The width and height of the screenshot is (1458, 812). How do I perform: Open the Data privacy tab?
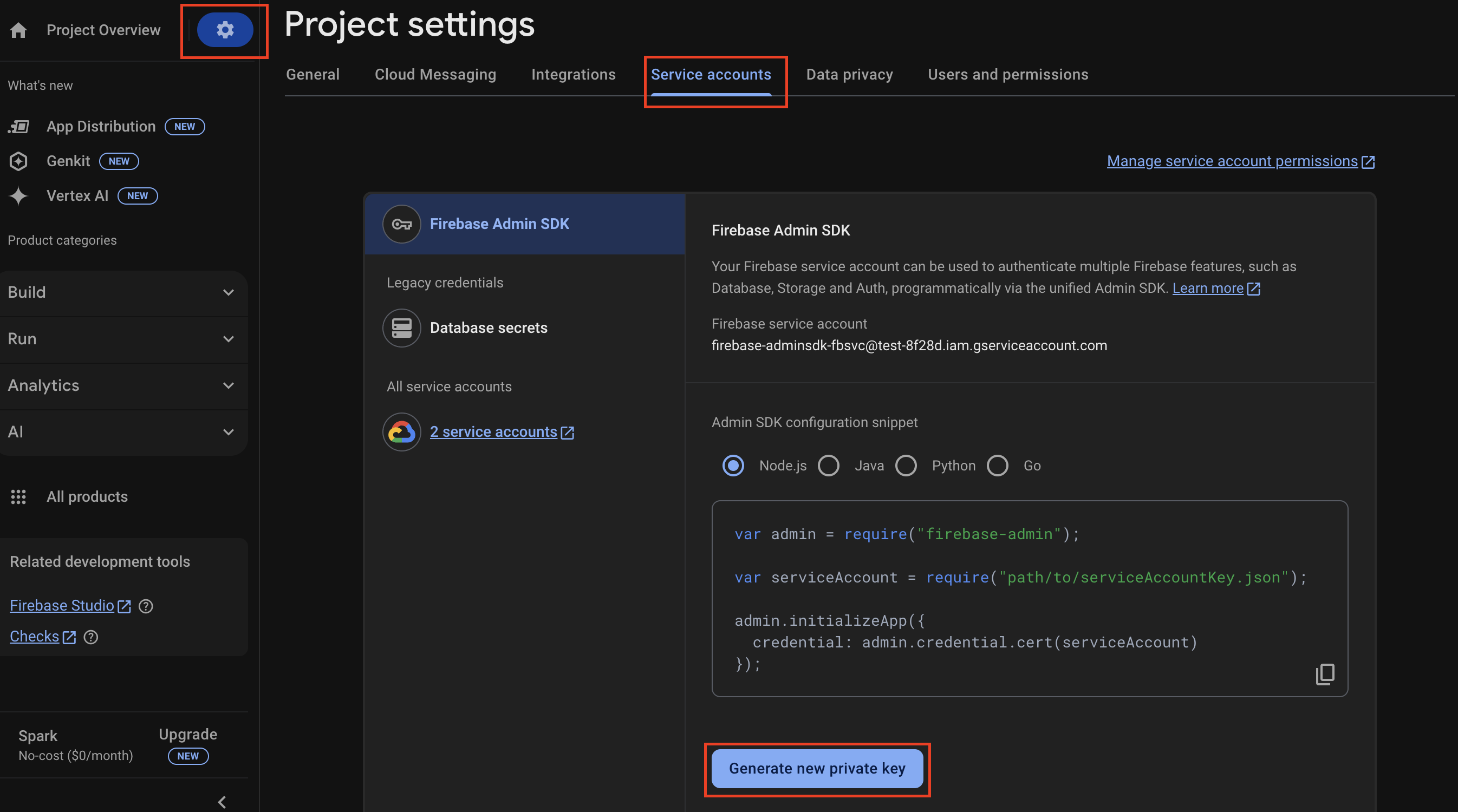click(850, 75)
